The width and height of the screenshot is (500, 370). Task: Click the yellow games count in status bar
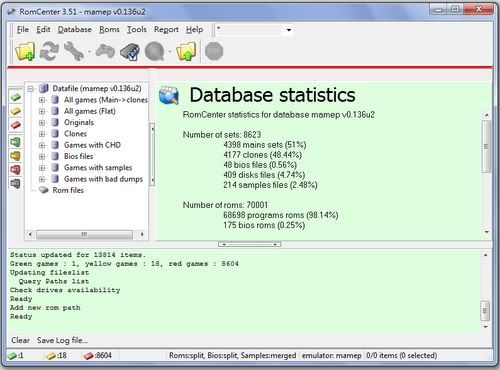pyautogui.click(x=56, y=356)
